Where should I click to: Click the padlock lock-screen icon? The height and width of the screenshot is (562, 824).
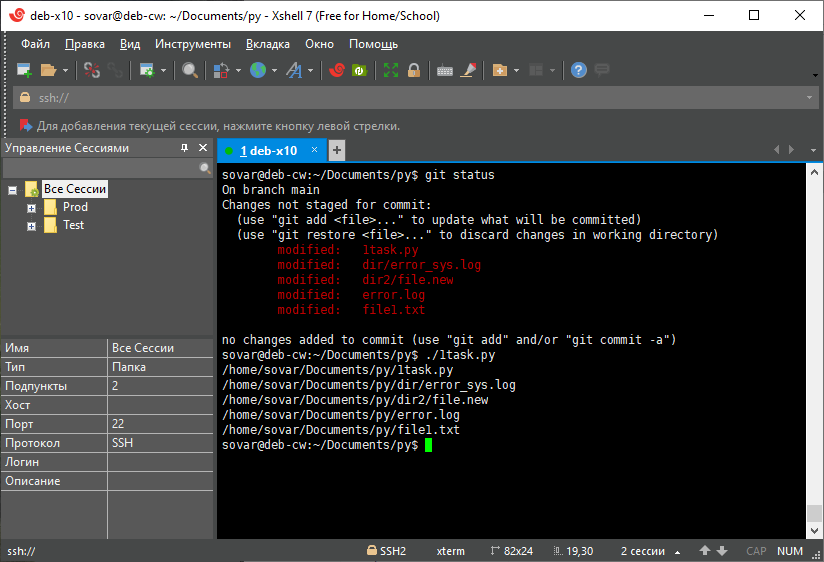click(414, 70)
